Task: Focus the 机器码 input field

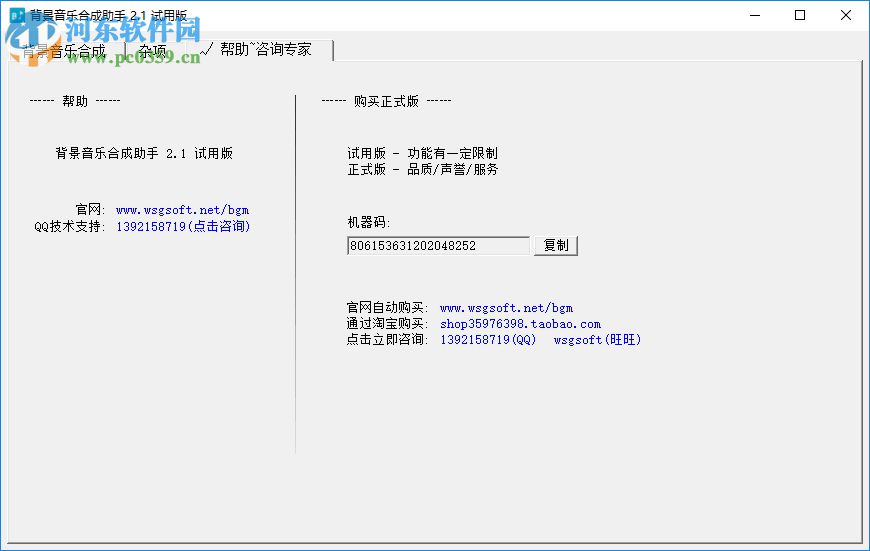Action: [x=438, y=245]
